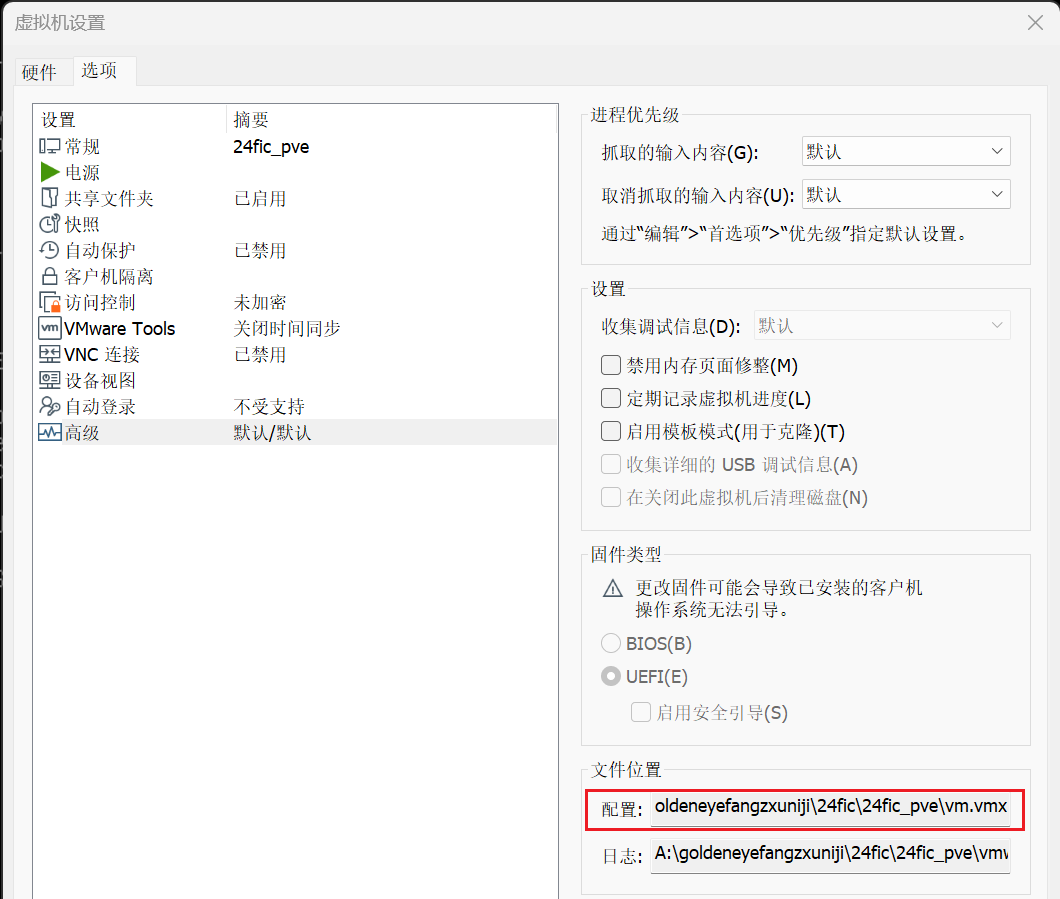Click the green 电源 (Power) icon
The width and height of the screenshot is (1060, 899).
pos(50,173)
